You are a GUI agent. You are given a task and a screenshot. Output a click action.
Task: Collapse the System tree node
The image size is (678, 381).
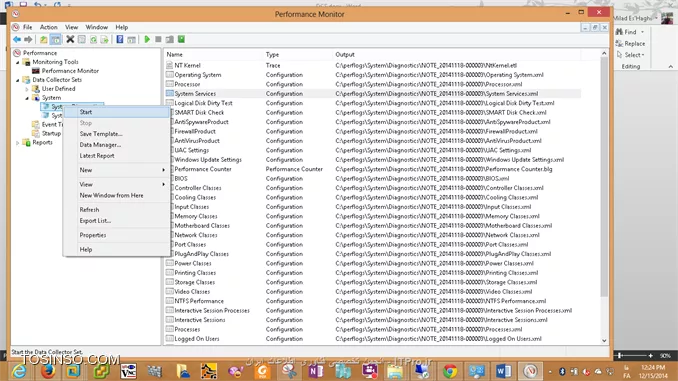click(x=27, y=98)
